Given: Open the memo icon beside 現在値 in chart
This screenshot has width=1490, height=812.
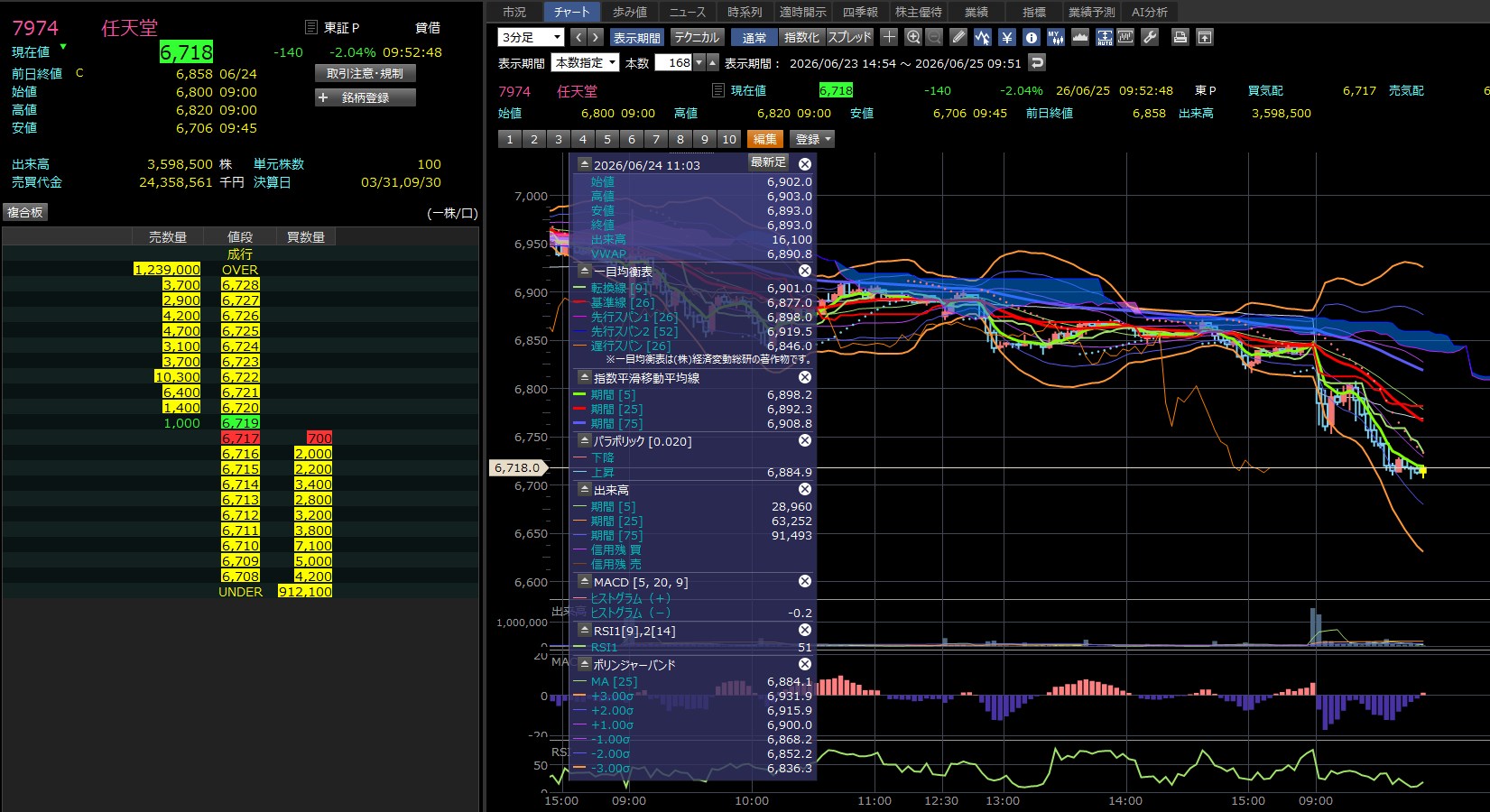Looking at the screenshot, I should click(718, 90).
